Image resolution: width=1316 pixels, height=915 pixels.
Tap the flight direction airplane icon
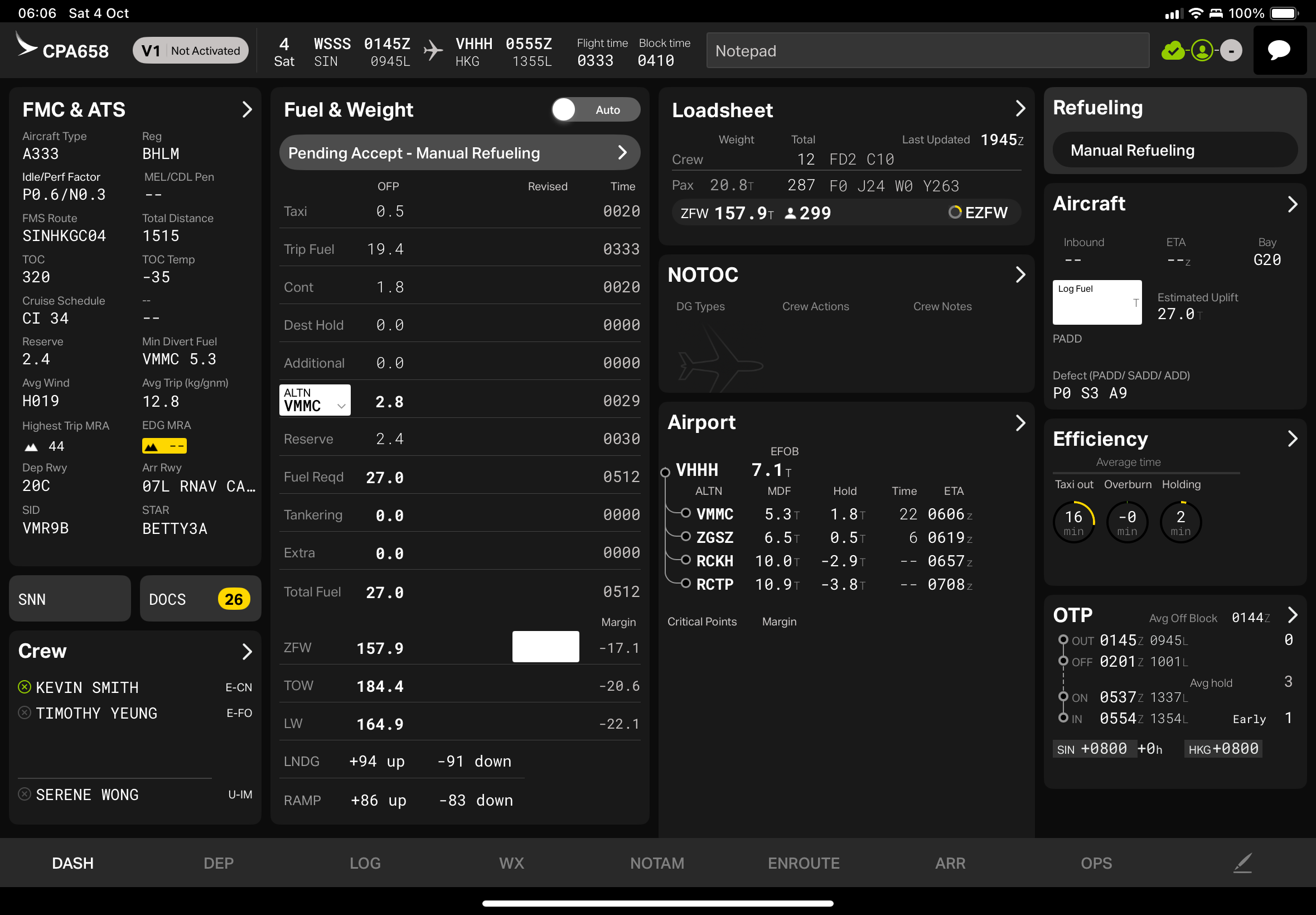[x=433, y=50]
